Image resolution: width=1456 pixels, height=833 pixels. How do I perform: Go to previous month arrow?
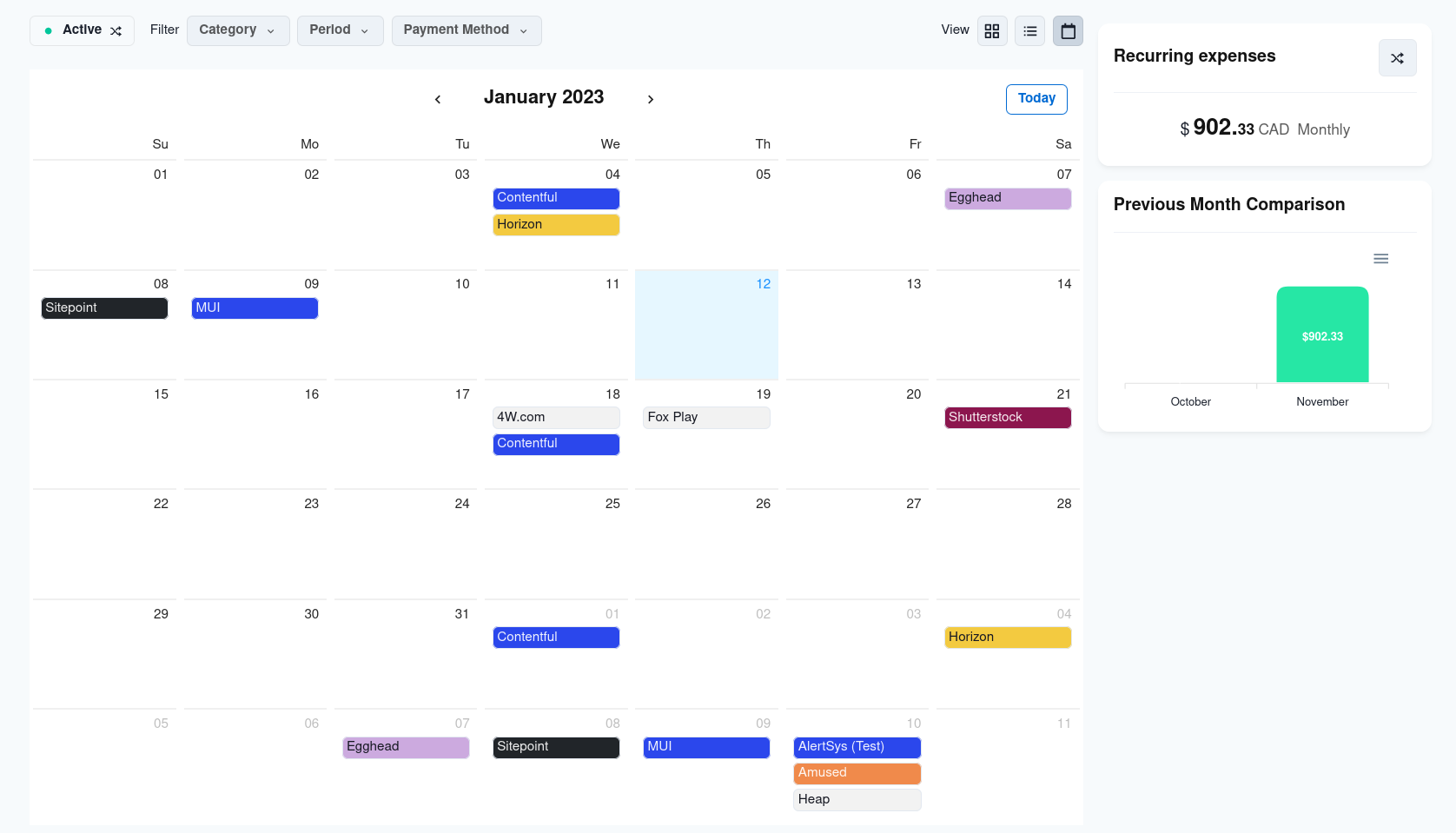click(438, 99)
